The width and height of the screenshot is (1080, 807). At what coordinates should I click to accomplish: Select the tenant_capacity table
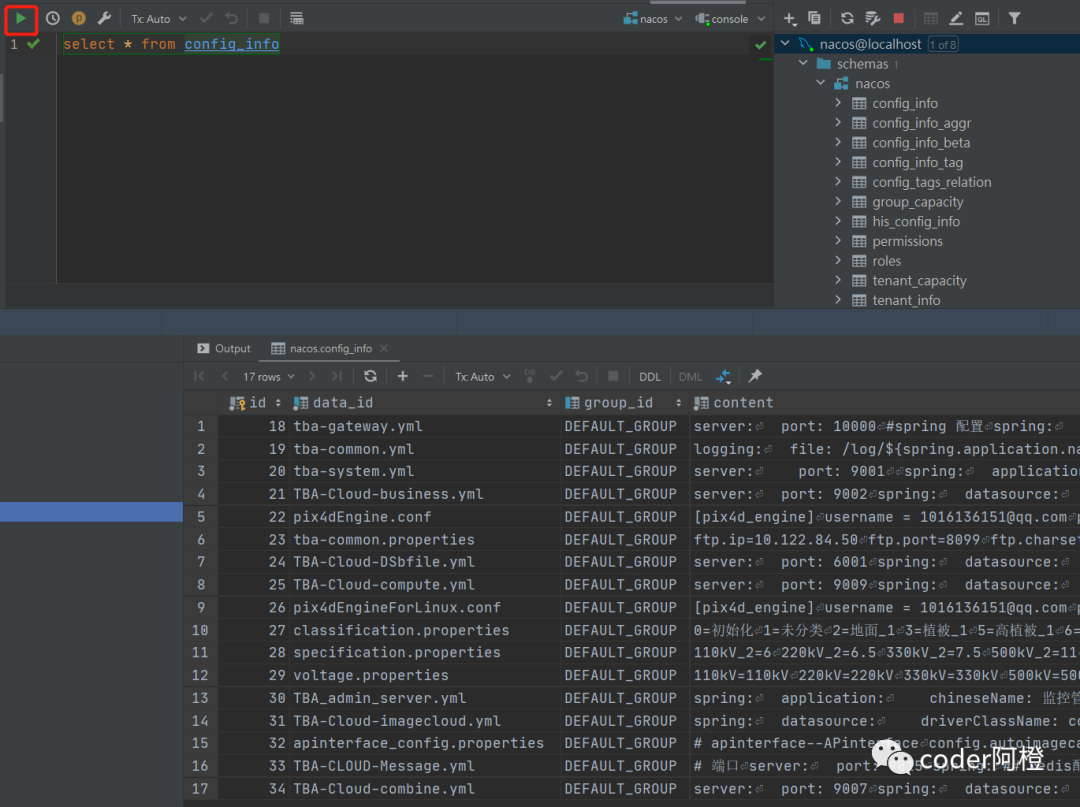click(x=920, y=280)
